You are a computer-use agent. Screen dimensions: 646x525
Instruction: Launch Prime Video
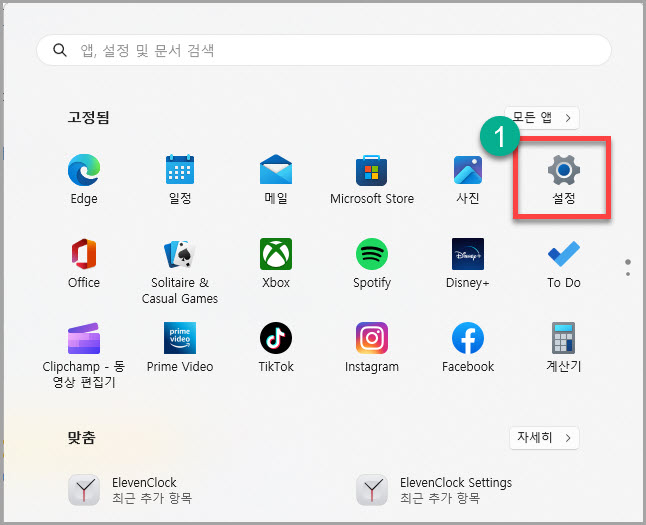[x=180, y=347]
